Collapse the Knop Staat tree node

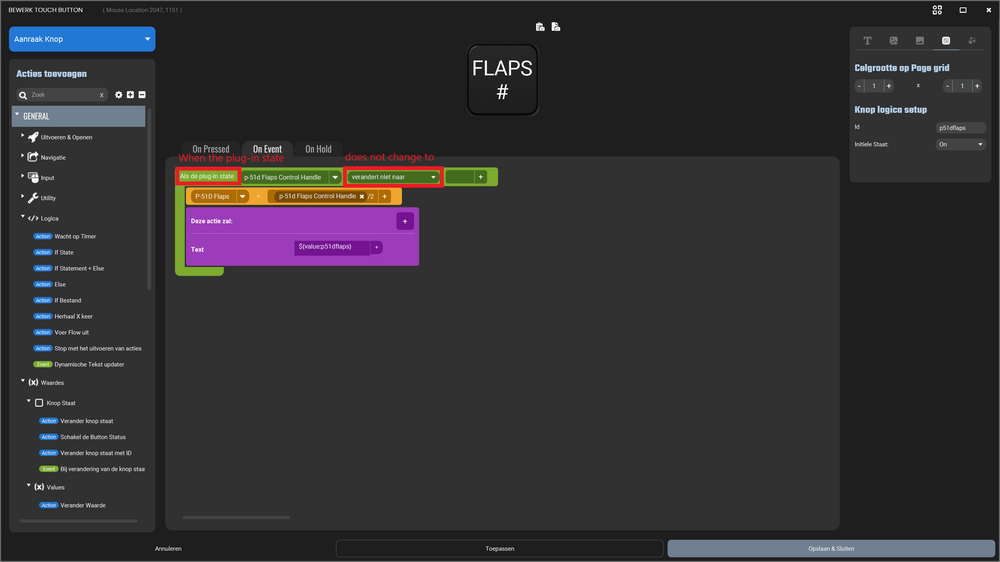29,402
